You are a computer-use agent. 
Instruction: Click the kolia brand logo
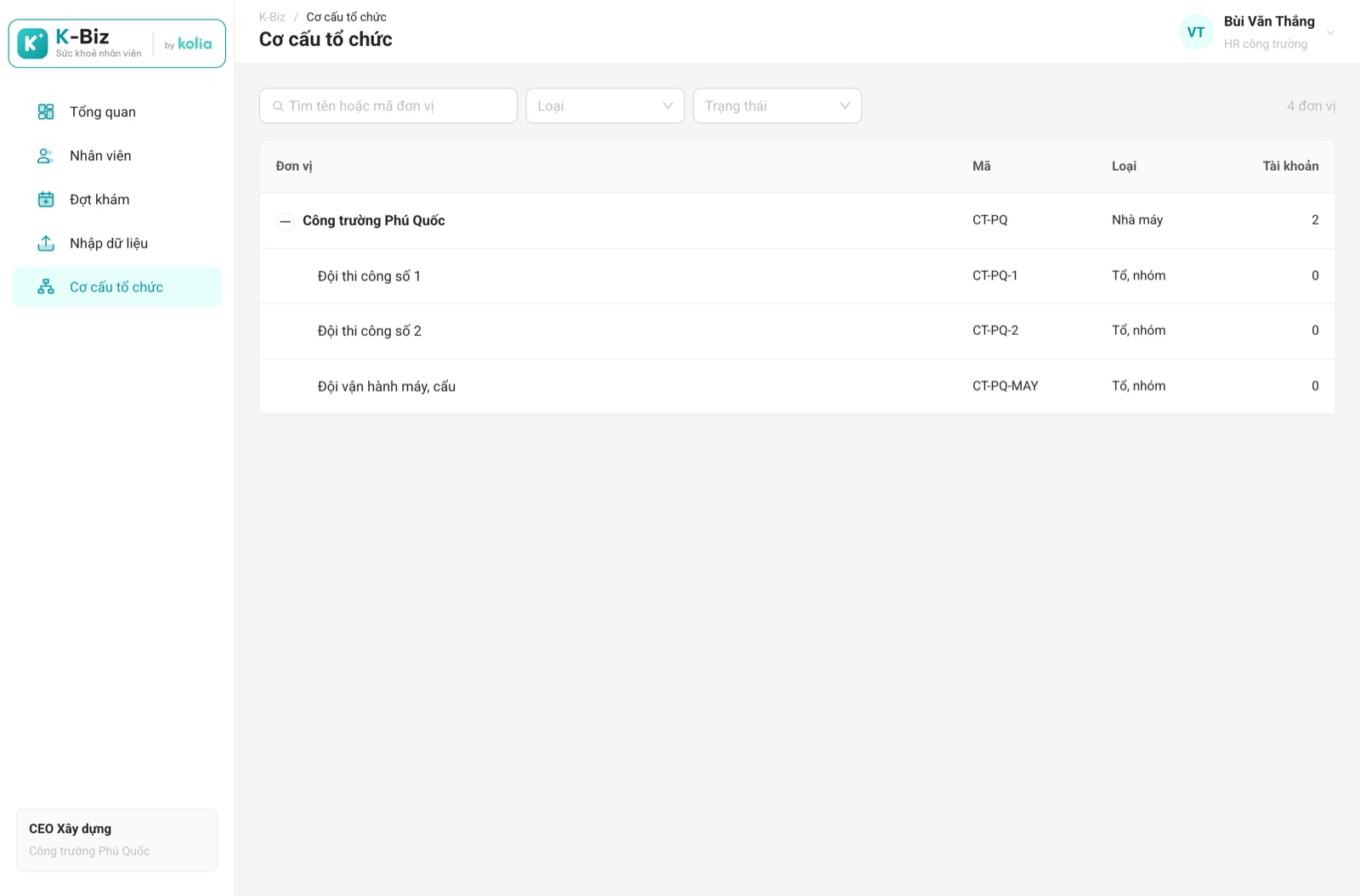pyautogui.click(x=195, y=43)
